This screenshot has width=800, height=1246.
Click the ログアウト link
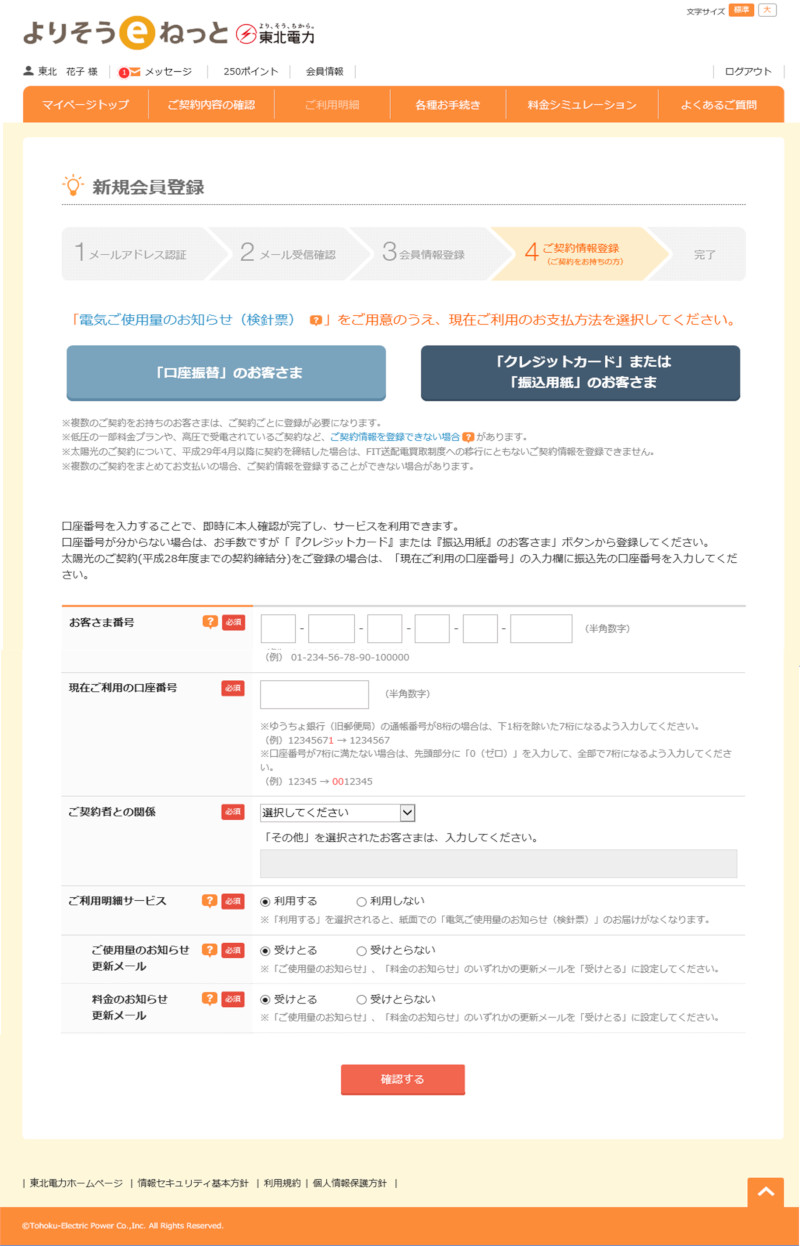click(x=748, y=72)
